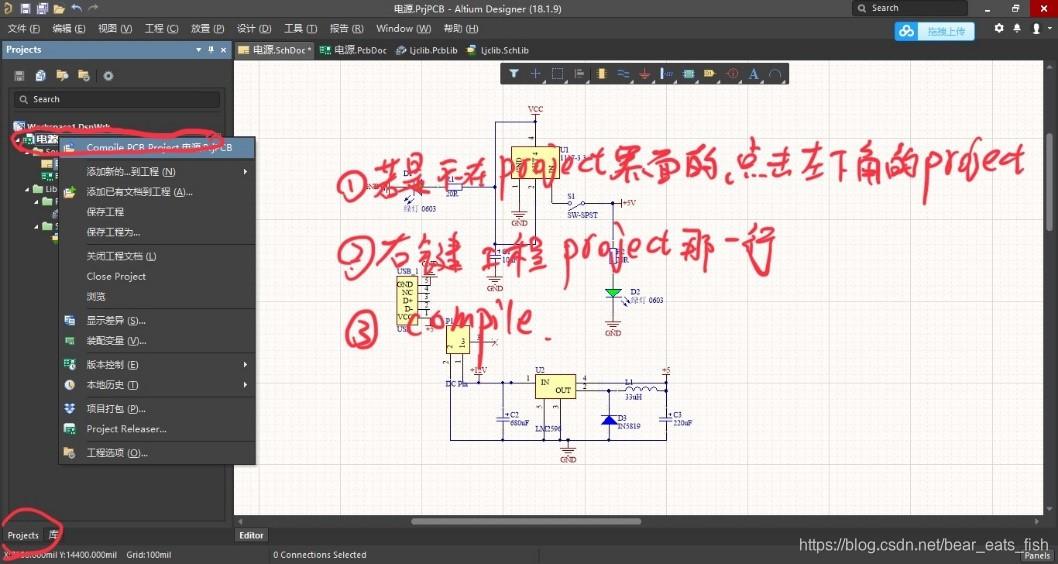Click the filter tool in the schematic toolbar

(x=513, y=74)
